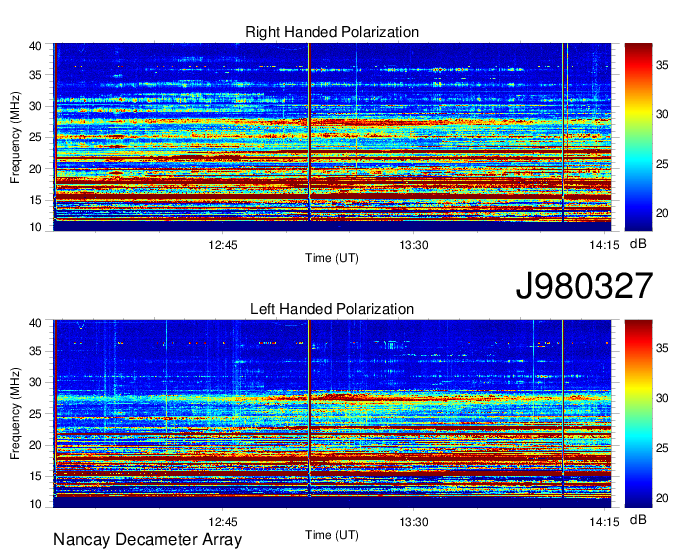Viewport: 680px width, 552px height.
Task: Click the 'Time (UT)' label of upper plot
Action: pos(332,258)
